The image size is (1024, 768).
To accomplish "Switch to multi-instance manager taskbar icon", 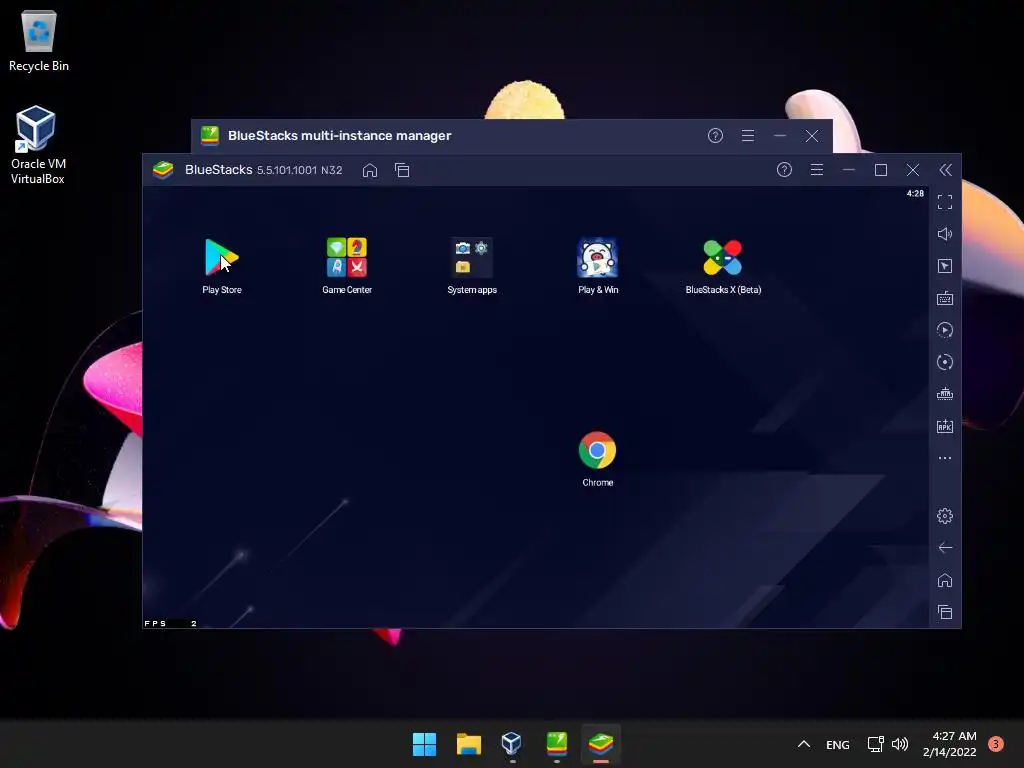I will [556, 744].
